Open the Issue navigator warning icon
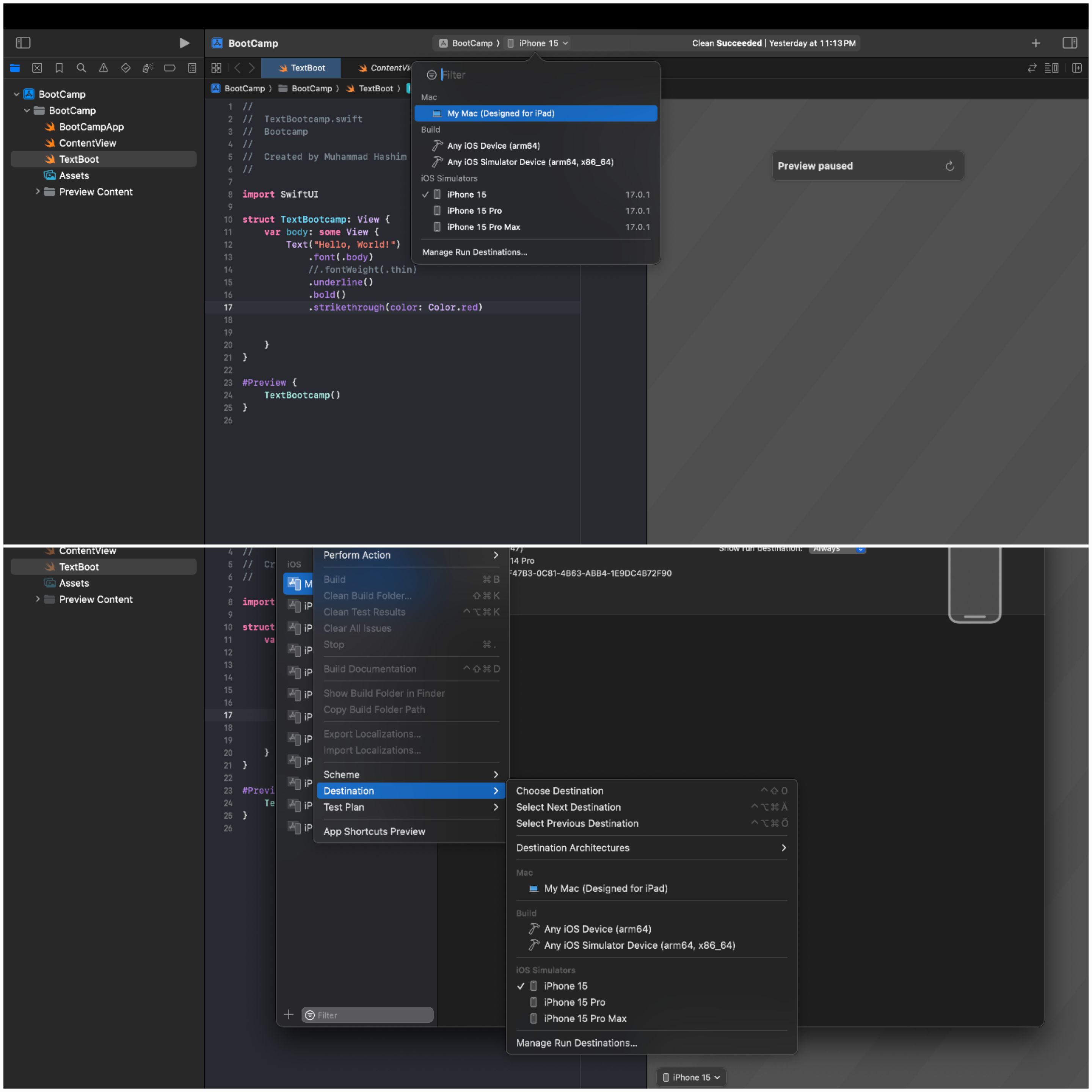 coord(104,68)
